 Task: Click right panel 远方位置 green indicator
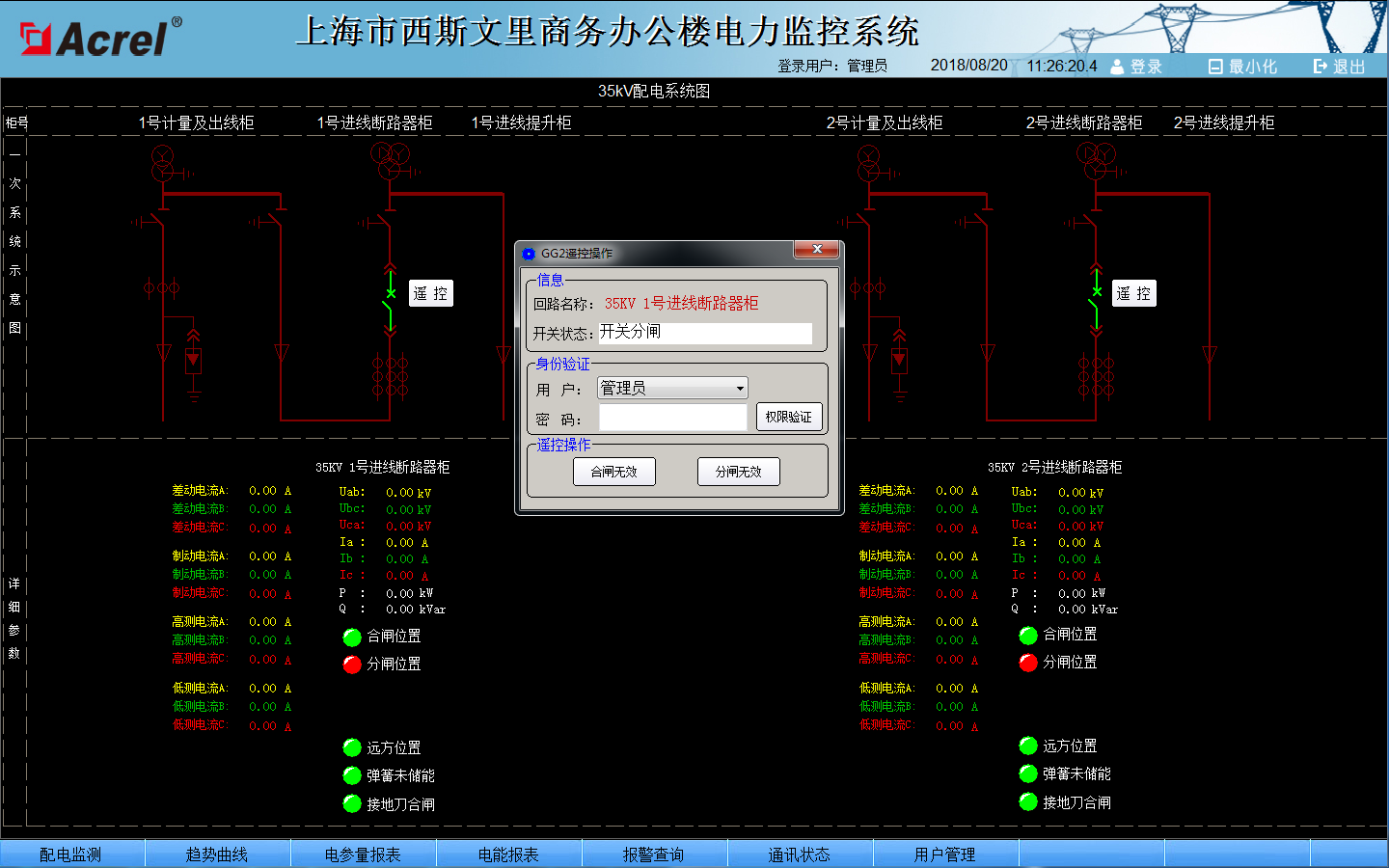click(x=1028, y=746)
